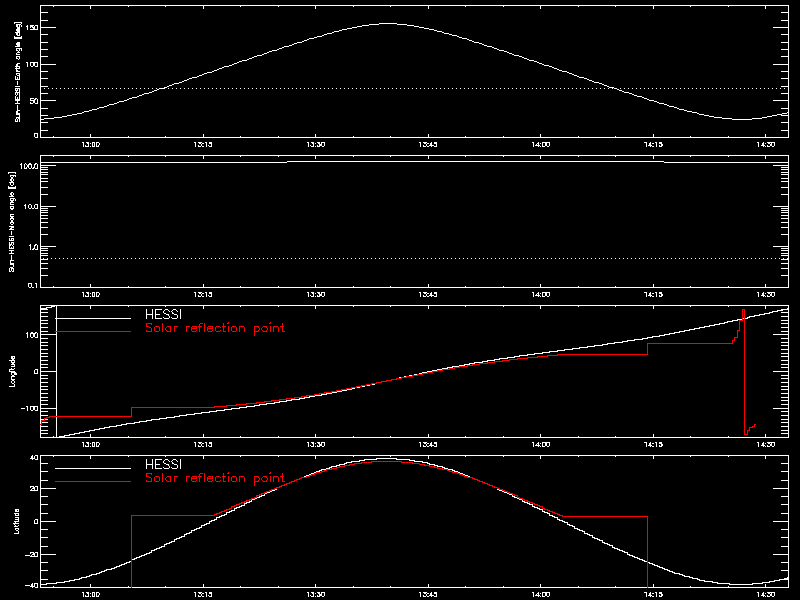Click 14:00 time label under Longitude plot
The height and width of the screenshot is (600, 800).
coord(541,444)
